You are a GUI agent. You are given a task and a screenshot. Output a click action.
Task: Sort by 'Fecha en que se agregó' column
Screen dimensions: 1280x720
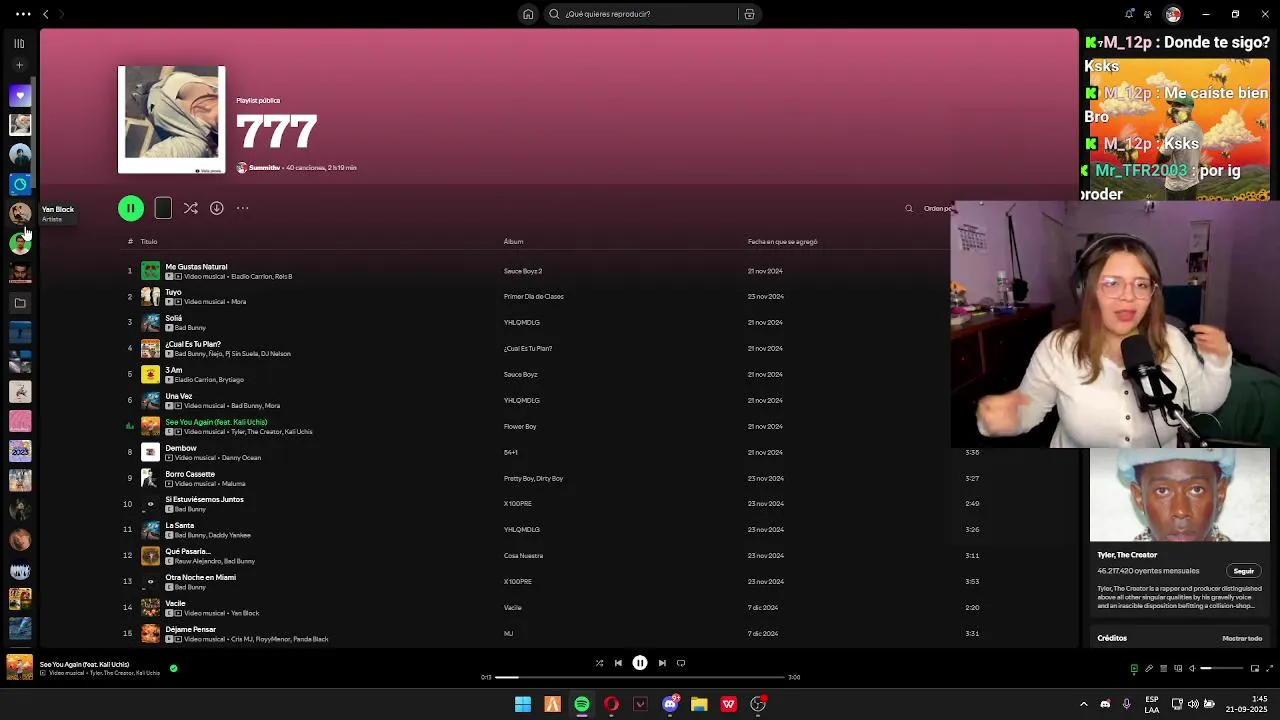782,241
